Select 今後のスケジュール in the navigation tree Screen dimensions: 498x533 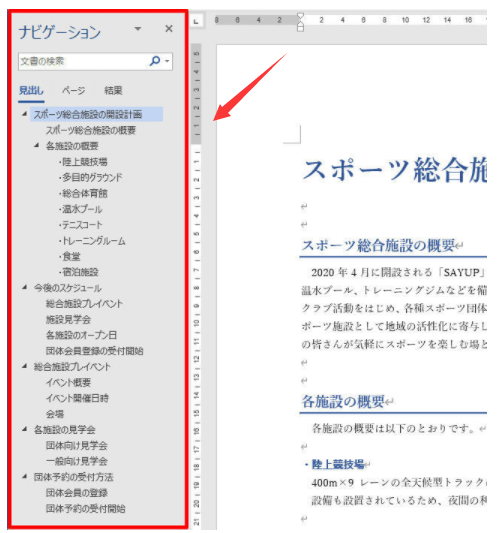coord(67,288)
